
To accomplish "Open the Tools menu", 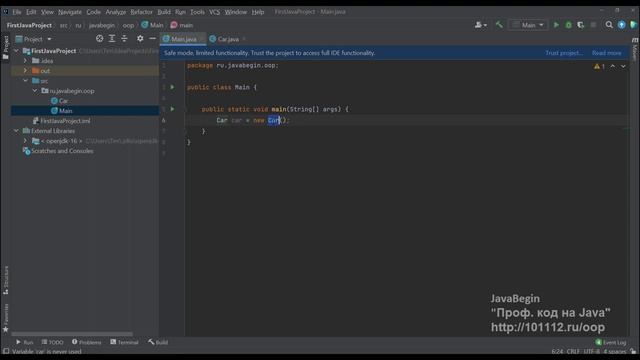I will 197,12.
